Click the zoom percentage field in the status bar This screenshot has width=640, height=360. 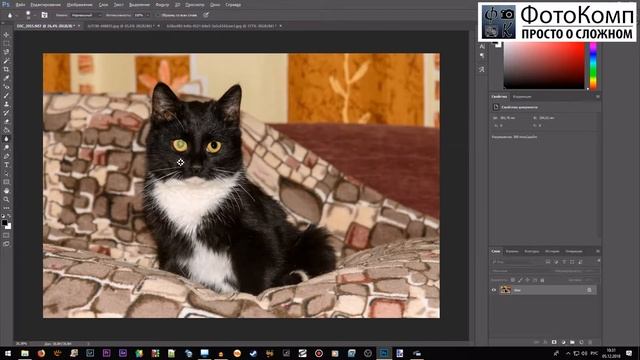coord(21,344)
